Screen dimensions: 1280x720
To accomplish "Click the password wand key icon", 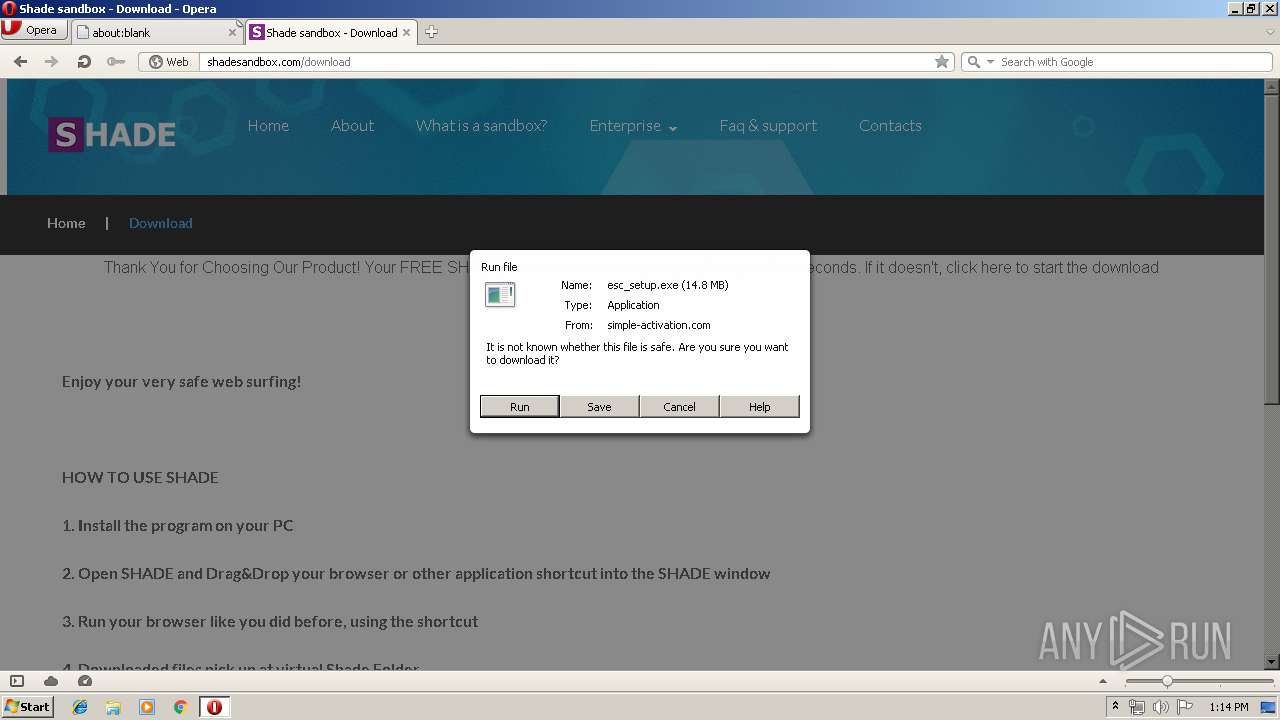I will [x=115, y=61].
